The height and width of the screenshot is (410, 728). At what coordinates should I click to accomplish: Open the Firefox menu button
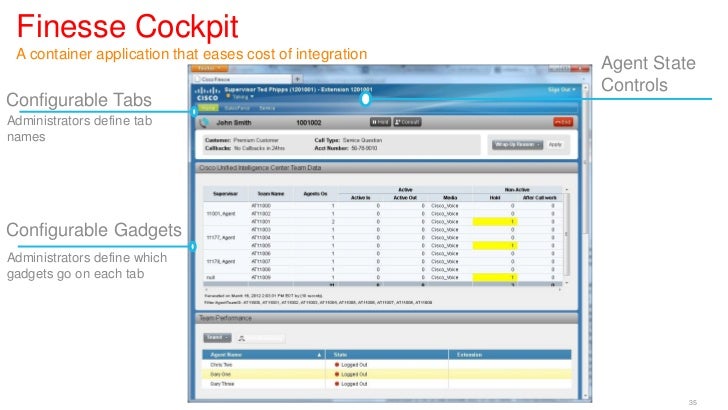(x=208, y=69)
